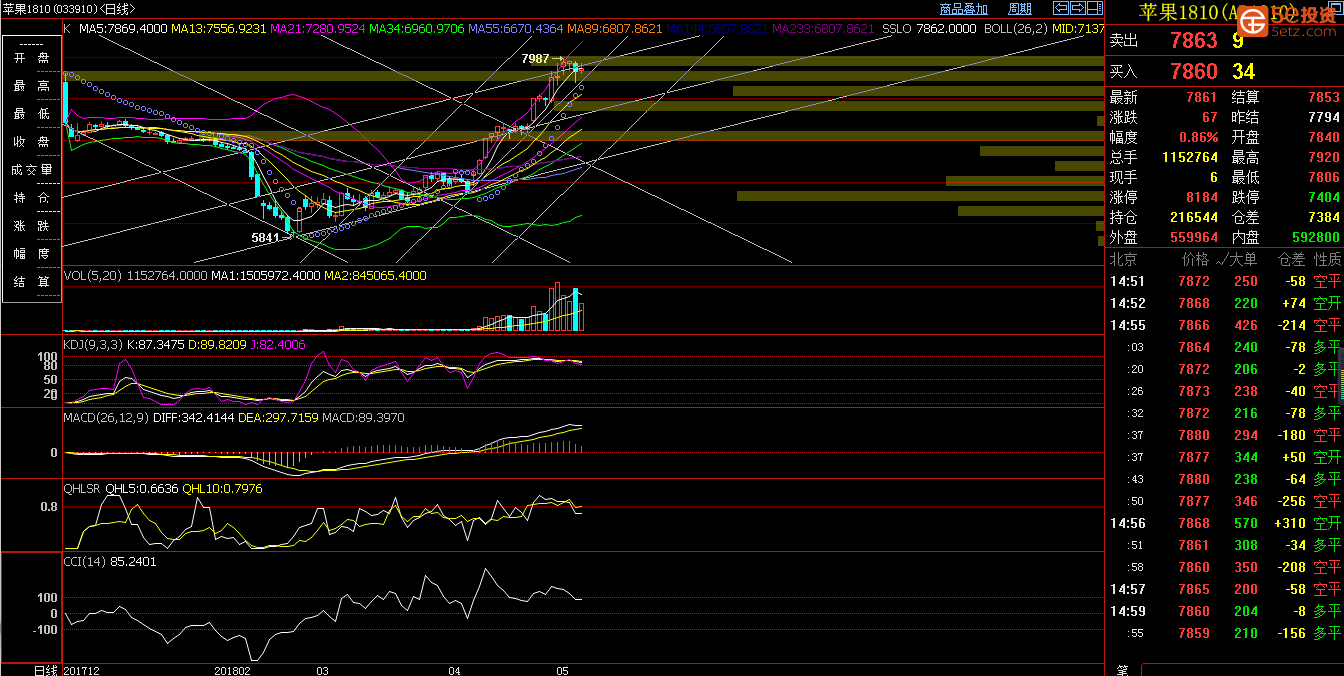
Task: Go to next contract with right arrow icon
Action: click(x=1078, y=9)
